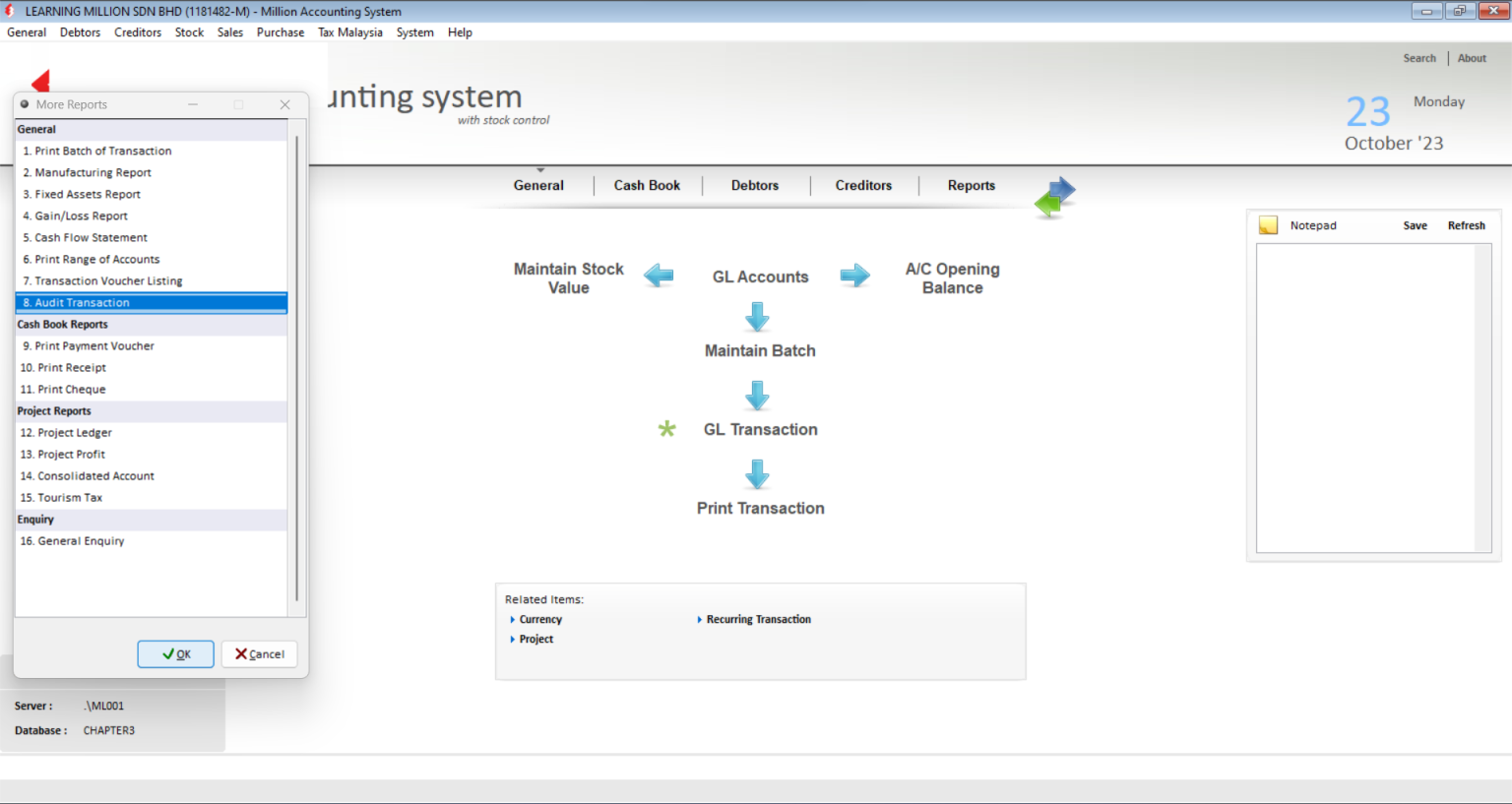The height and width of the screenshot is (804, 1512).
Task: Cancel the More Reports dialog
Action: coord(259,654)
